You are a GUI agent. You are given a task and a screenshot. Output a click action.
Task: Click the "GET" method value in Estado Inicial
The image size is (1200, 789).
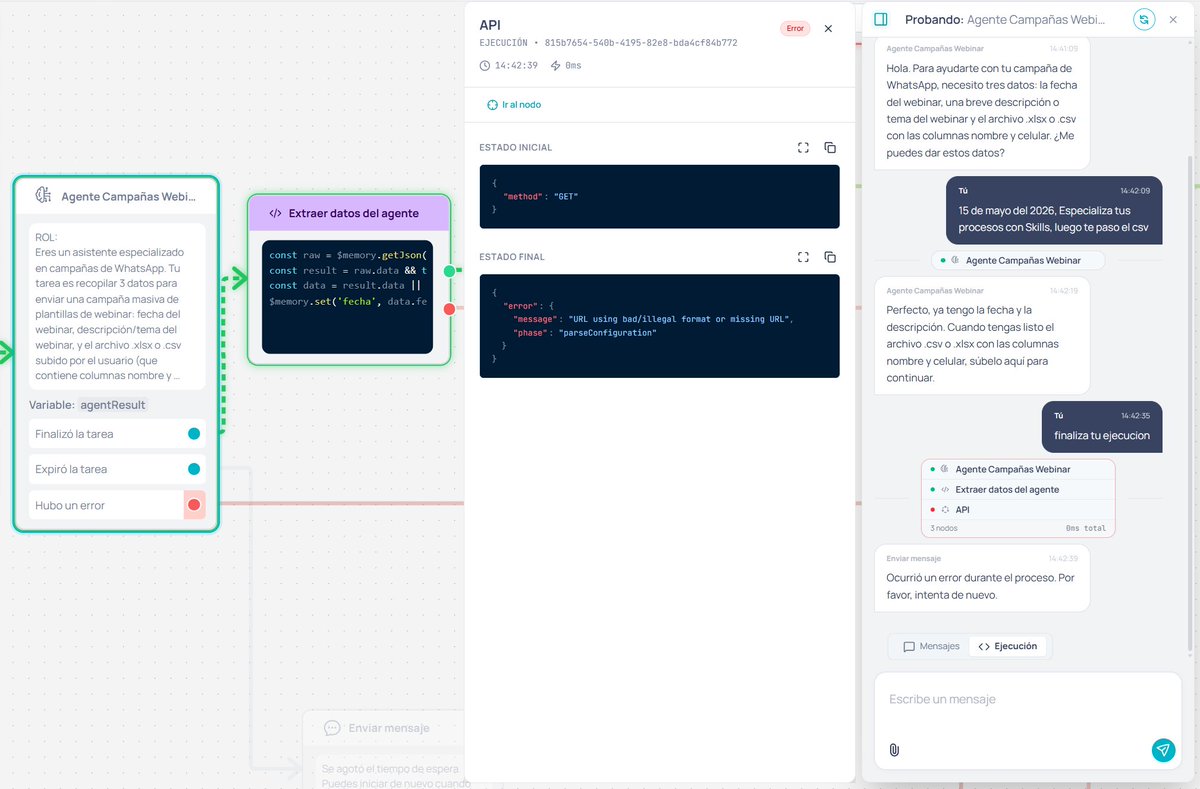point(566,197)
